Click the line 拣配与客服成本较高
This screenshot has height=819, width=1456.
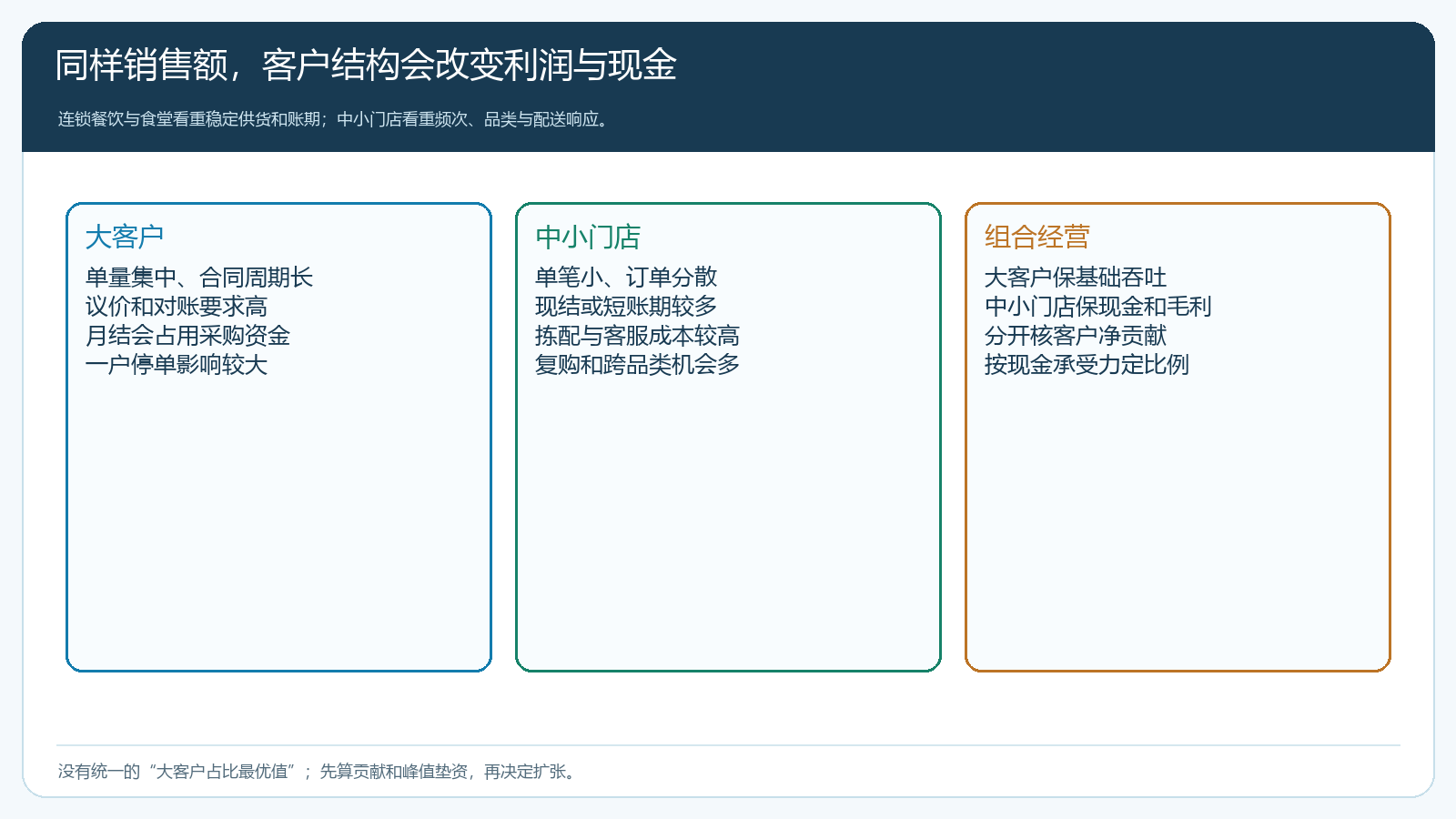click(x=637, y=336)
